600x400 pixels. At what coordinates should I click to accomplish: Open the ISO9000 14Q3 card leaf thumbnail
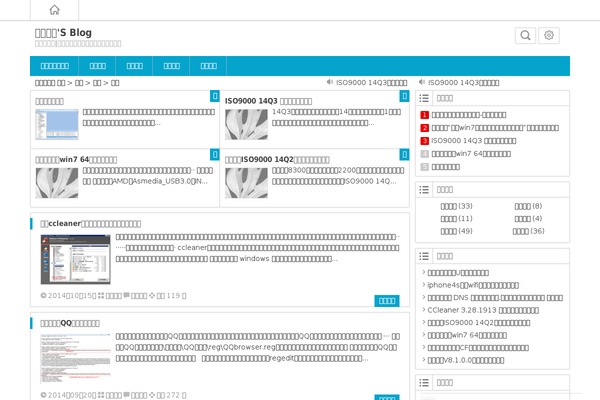click(246, 124)
